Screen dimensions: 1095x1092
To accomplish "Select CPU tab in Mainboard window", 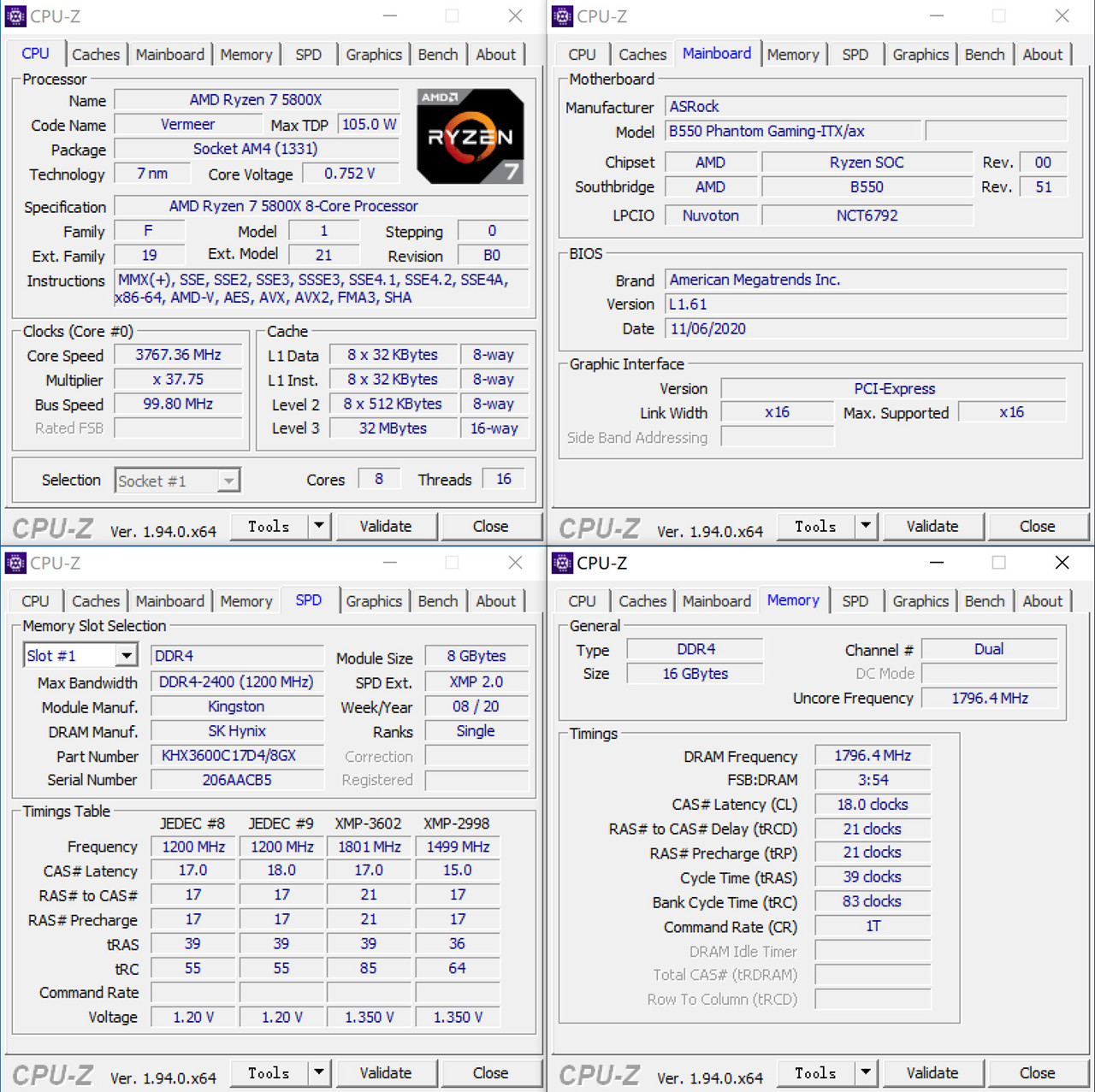I will pyautogui.click(x=582, y=54).
